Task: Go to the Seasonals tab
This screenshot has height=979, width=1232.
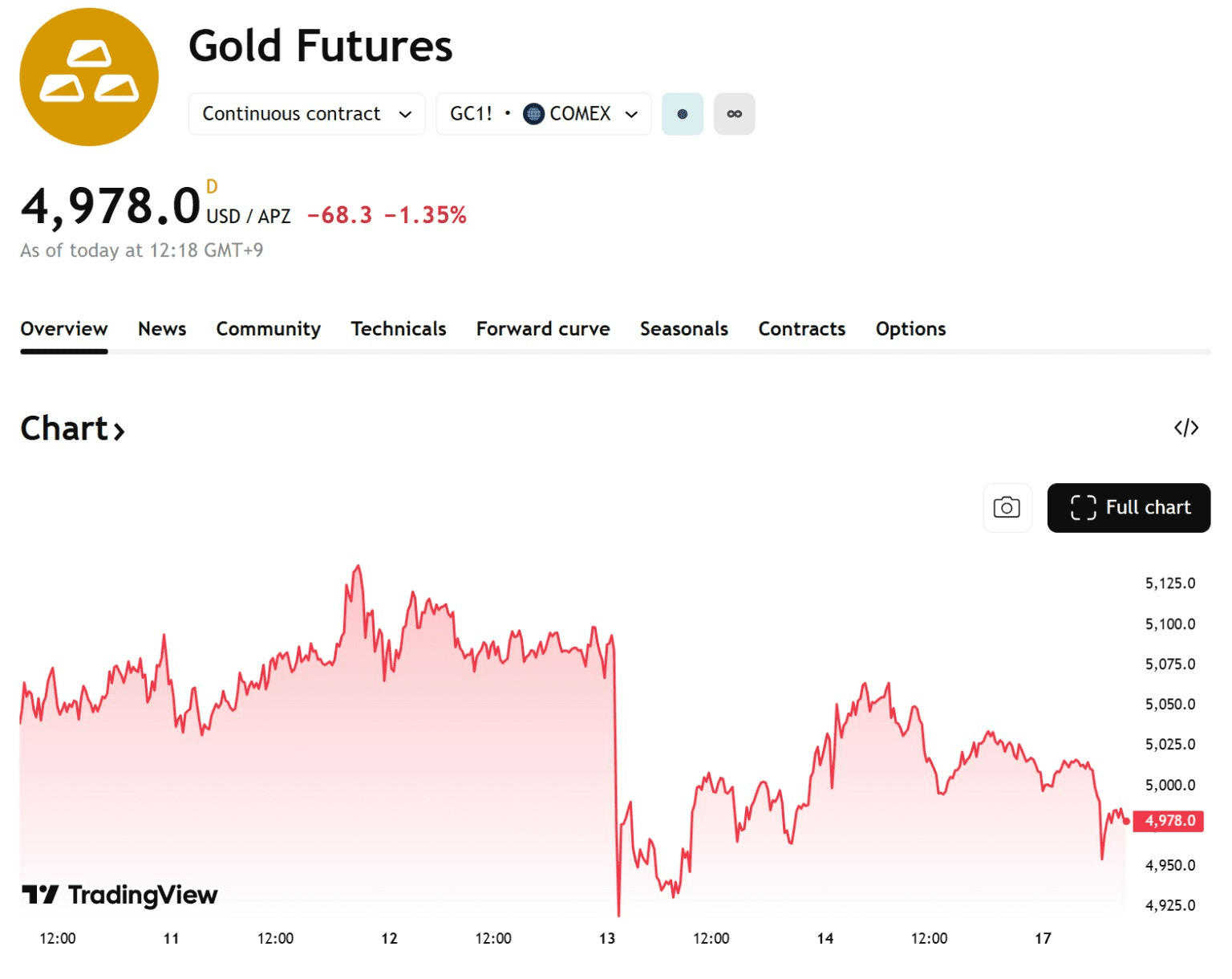Action: pos(684,329)
